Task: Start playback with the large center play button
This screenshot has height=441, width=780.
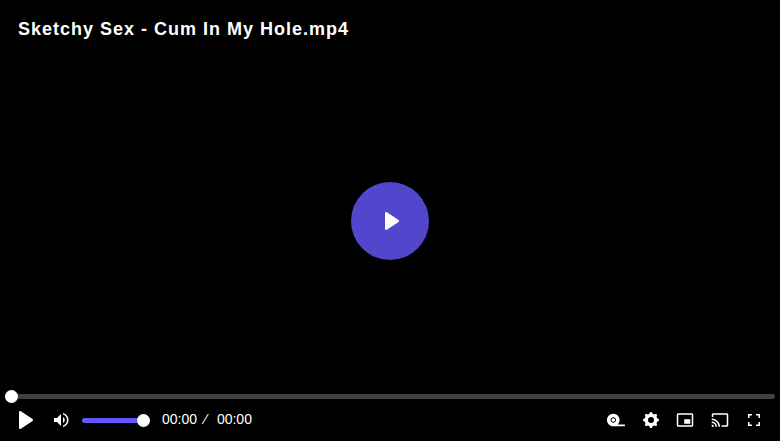Action: (x=390, y=221)
